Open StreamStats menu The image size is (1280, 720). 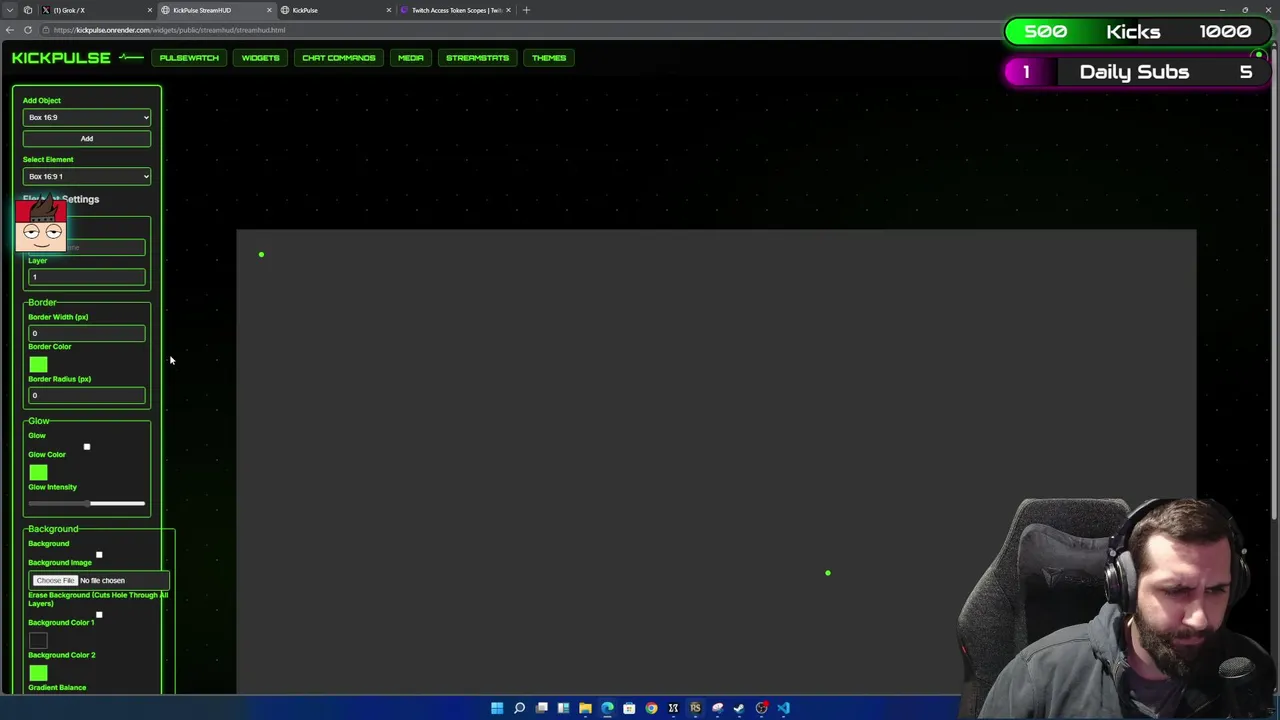[x=477, y=58]
